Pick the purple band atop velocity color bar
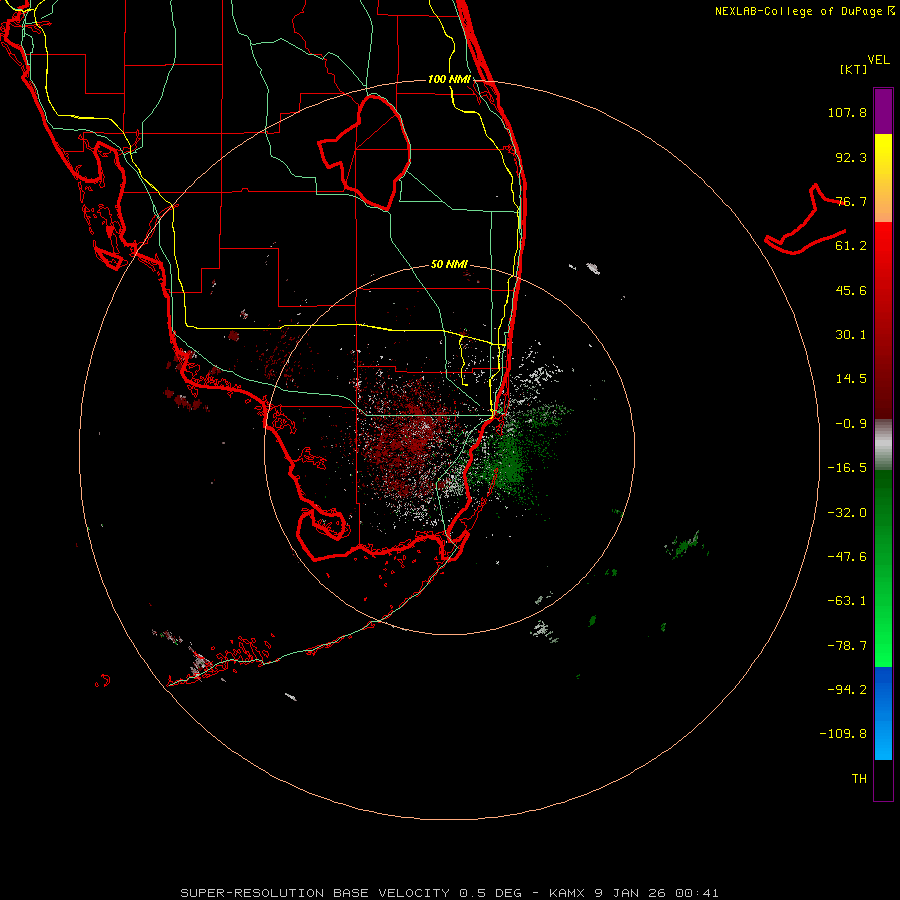 883,111
